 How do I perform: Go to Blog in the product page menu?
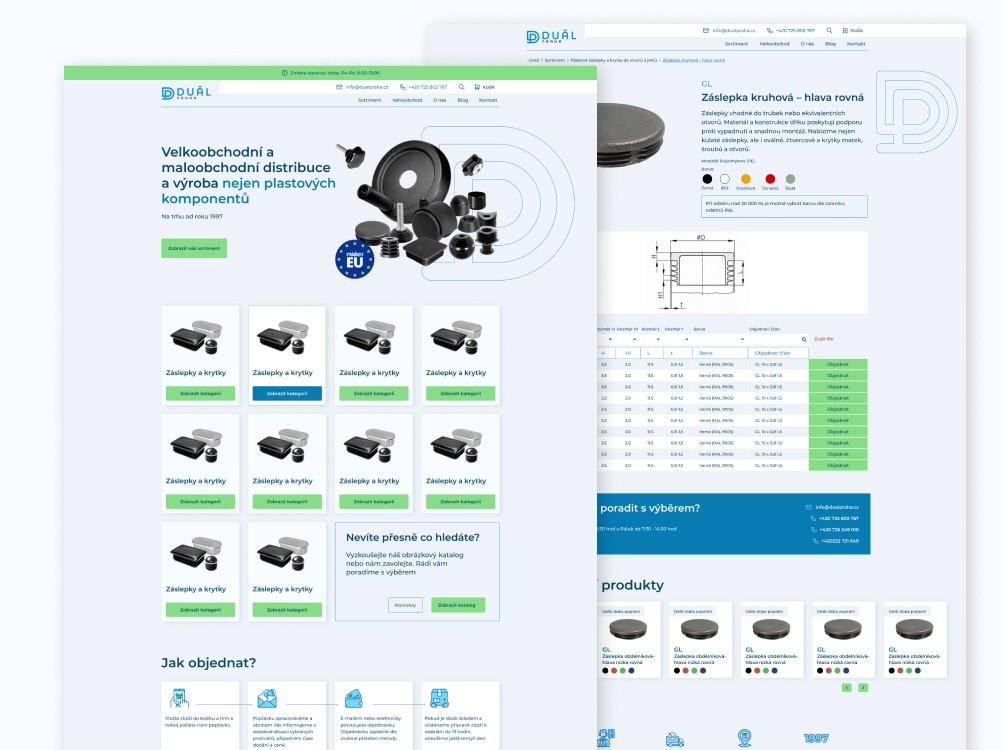[x=830, y=44]
